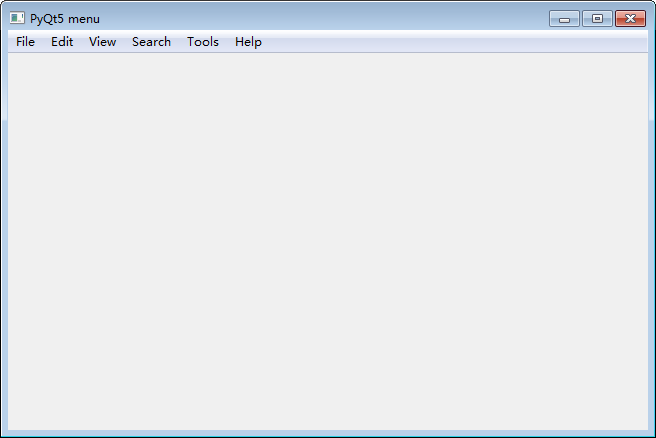
Task: Open the Help menu
Action: [248, 42]
